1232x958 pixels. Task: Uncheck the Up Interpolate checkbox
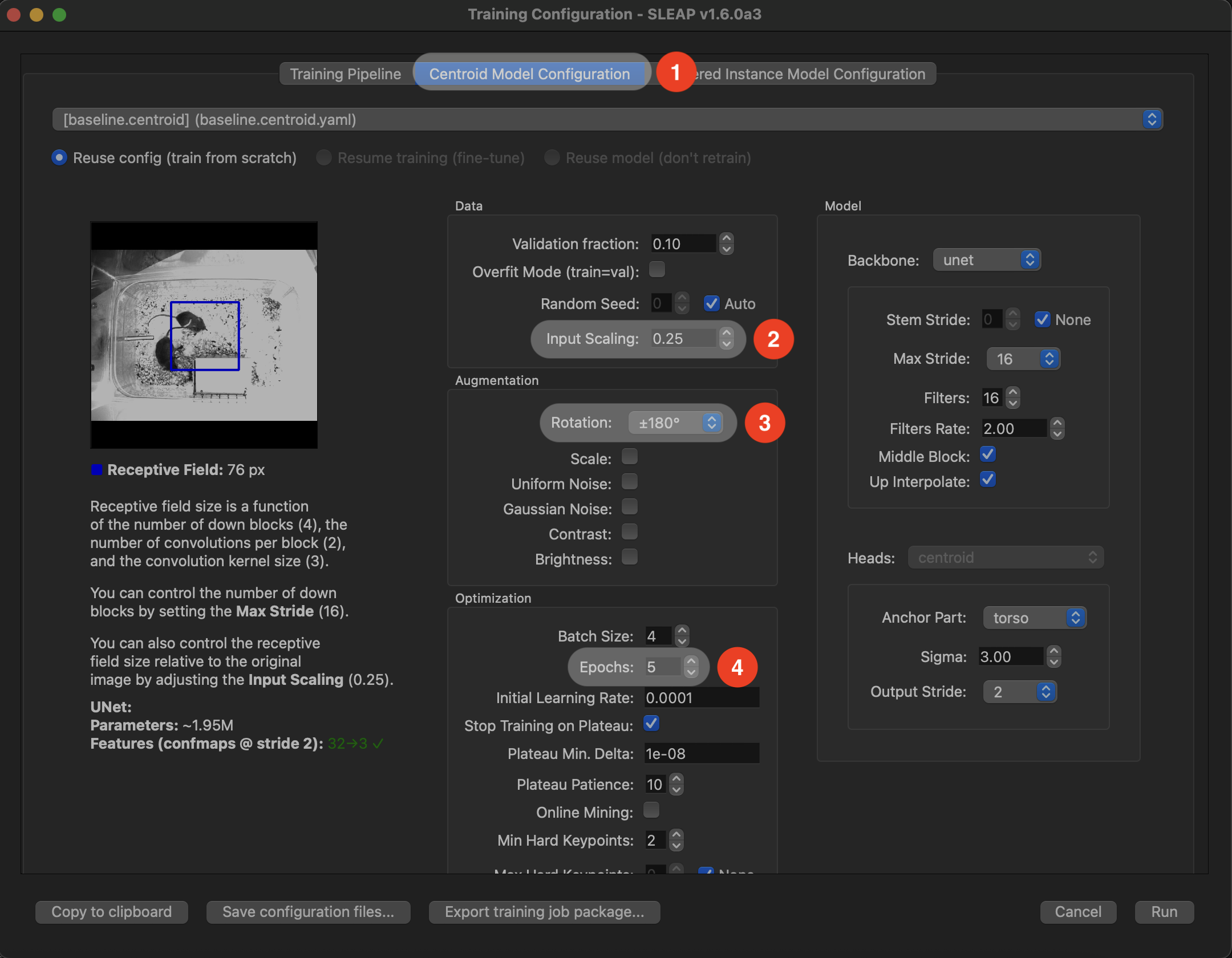coord(988,480)
